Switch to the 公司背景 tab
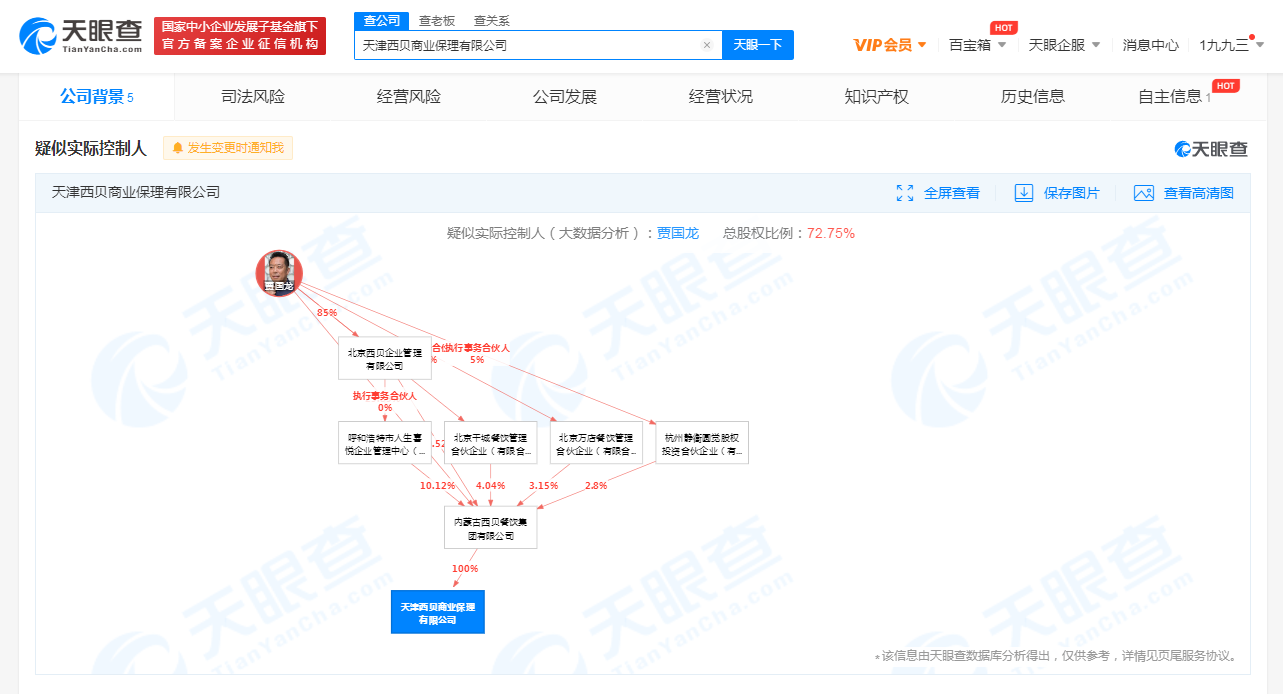The width and height of the screenshot is (1283, 694). point(97,97)
